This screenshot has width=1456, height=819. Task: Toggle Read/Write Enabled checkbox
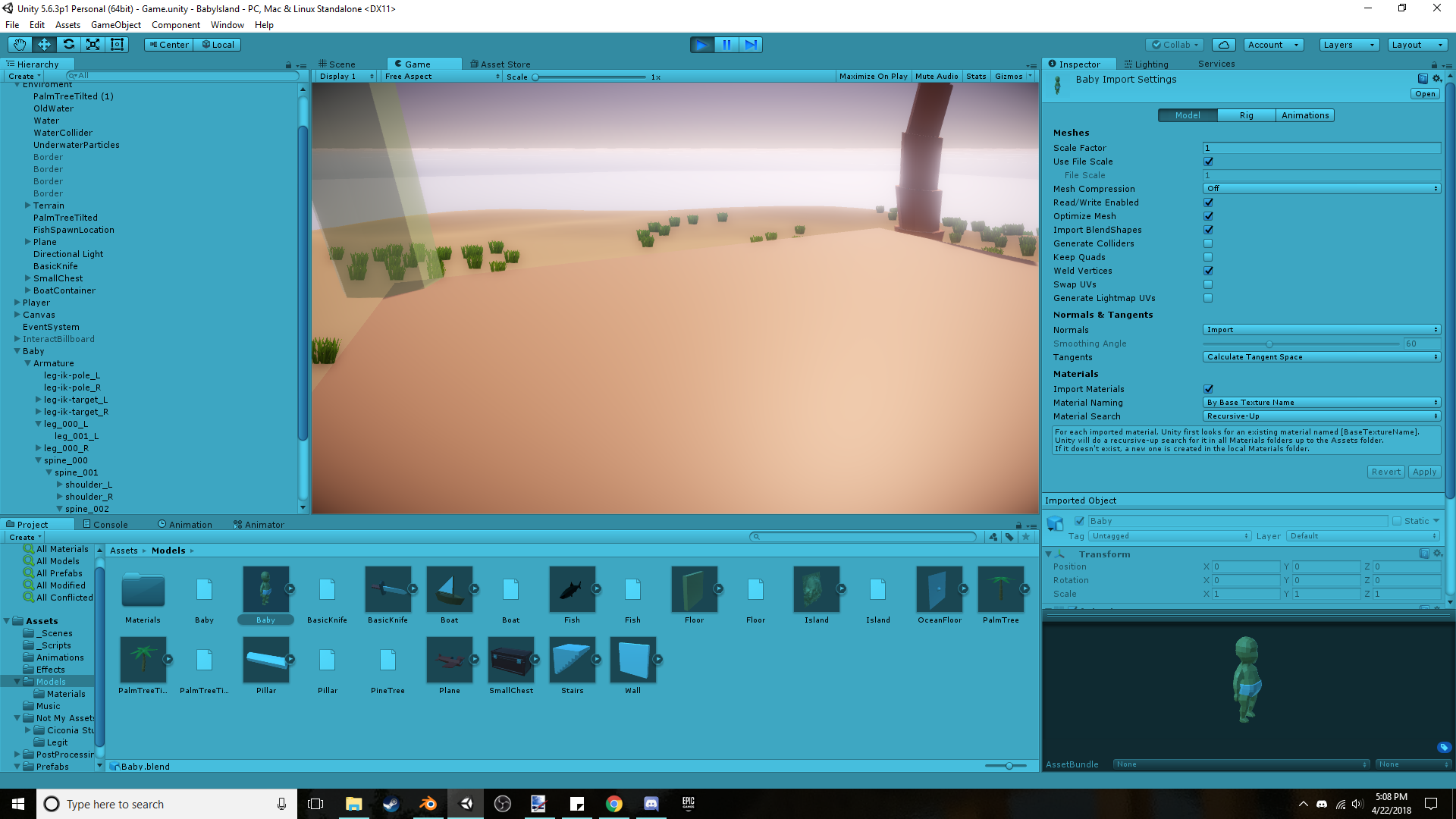(1208, 202)
